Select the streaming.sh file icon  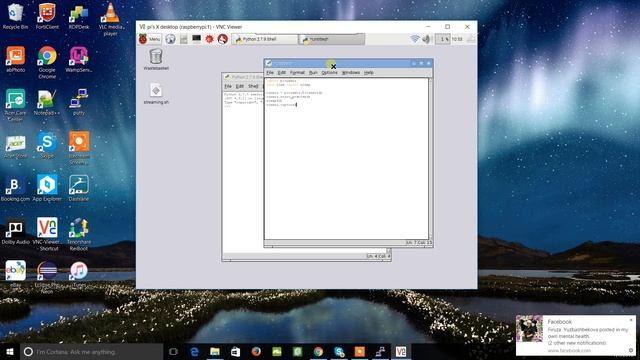[x=156, y=94]
